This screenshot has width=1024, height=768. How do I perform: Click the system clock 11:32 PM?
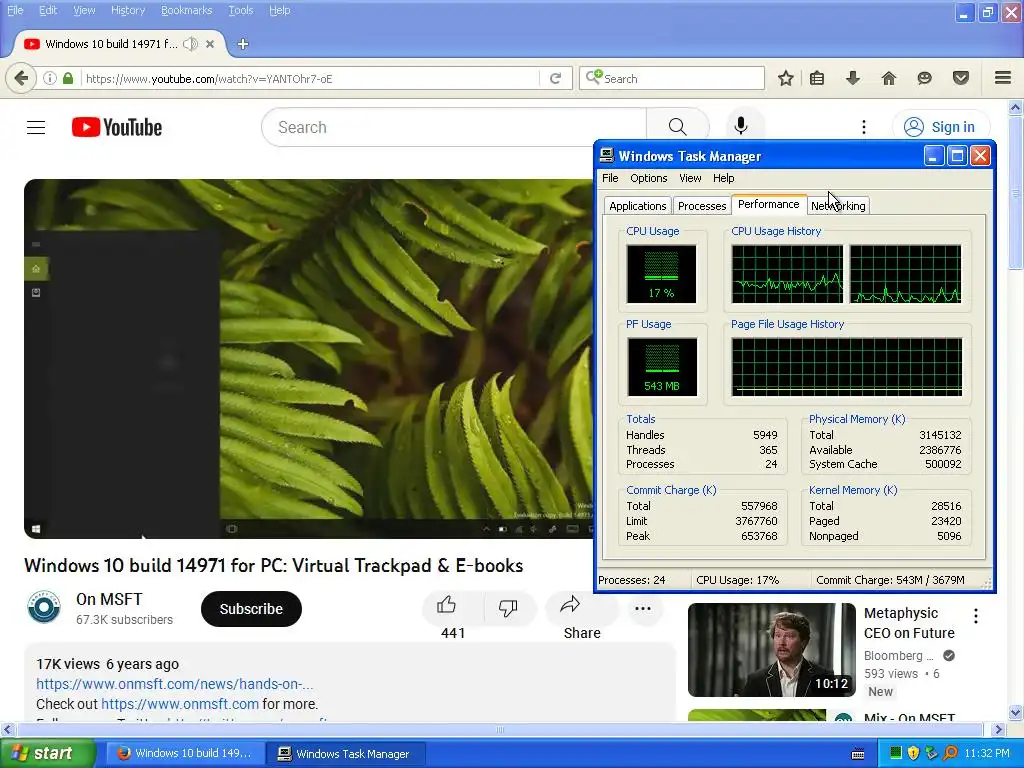pyautogui.click(x=987, y=753)
